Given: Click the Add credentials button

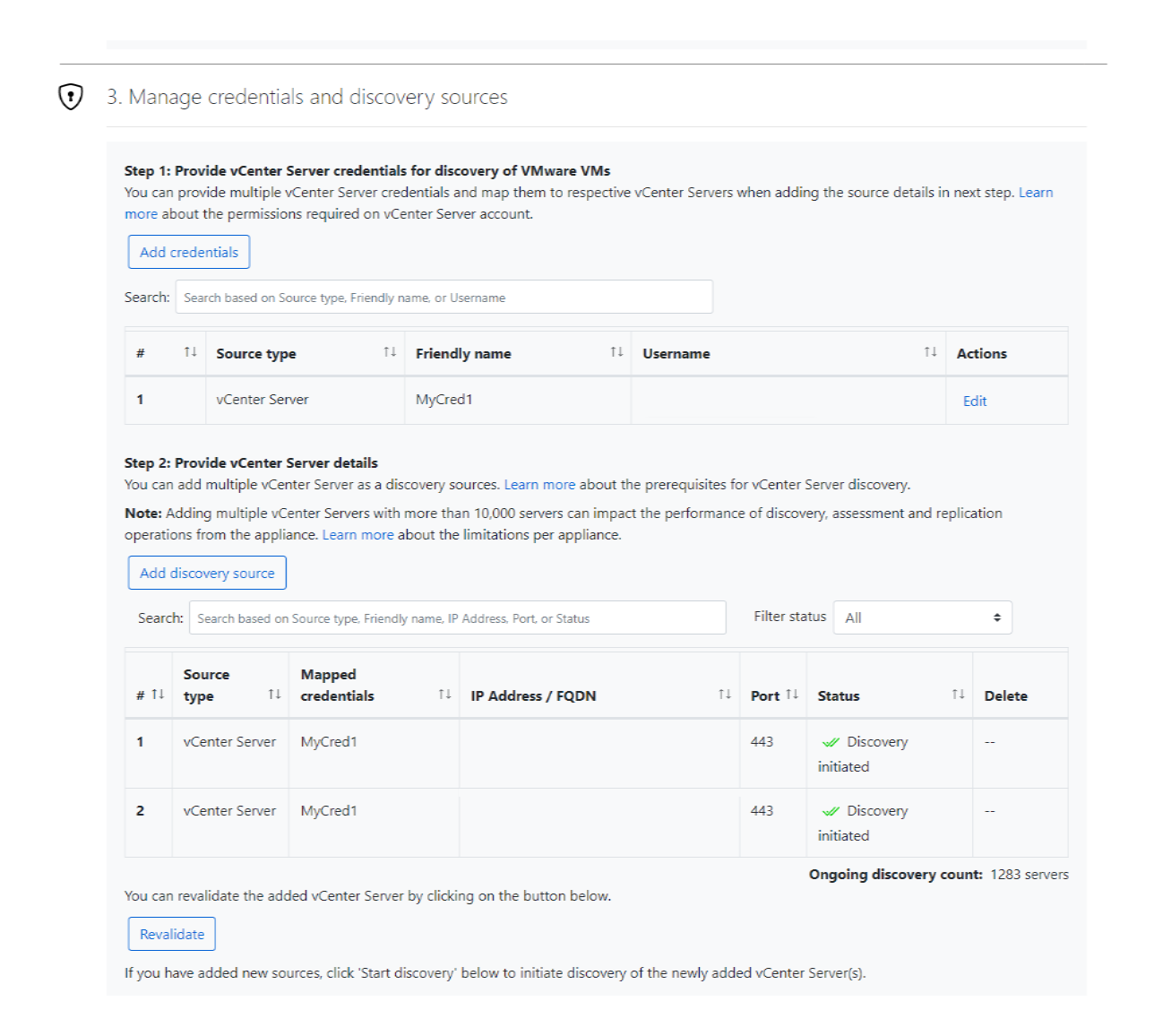Looking at the screenshot, I should [187, 251].
